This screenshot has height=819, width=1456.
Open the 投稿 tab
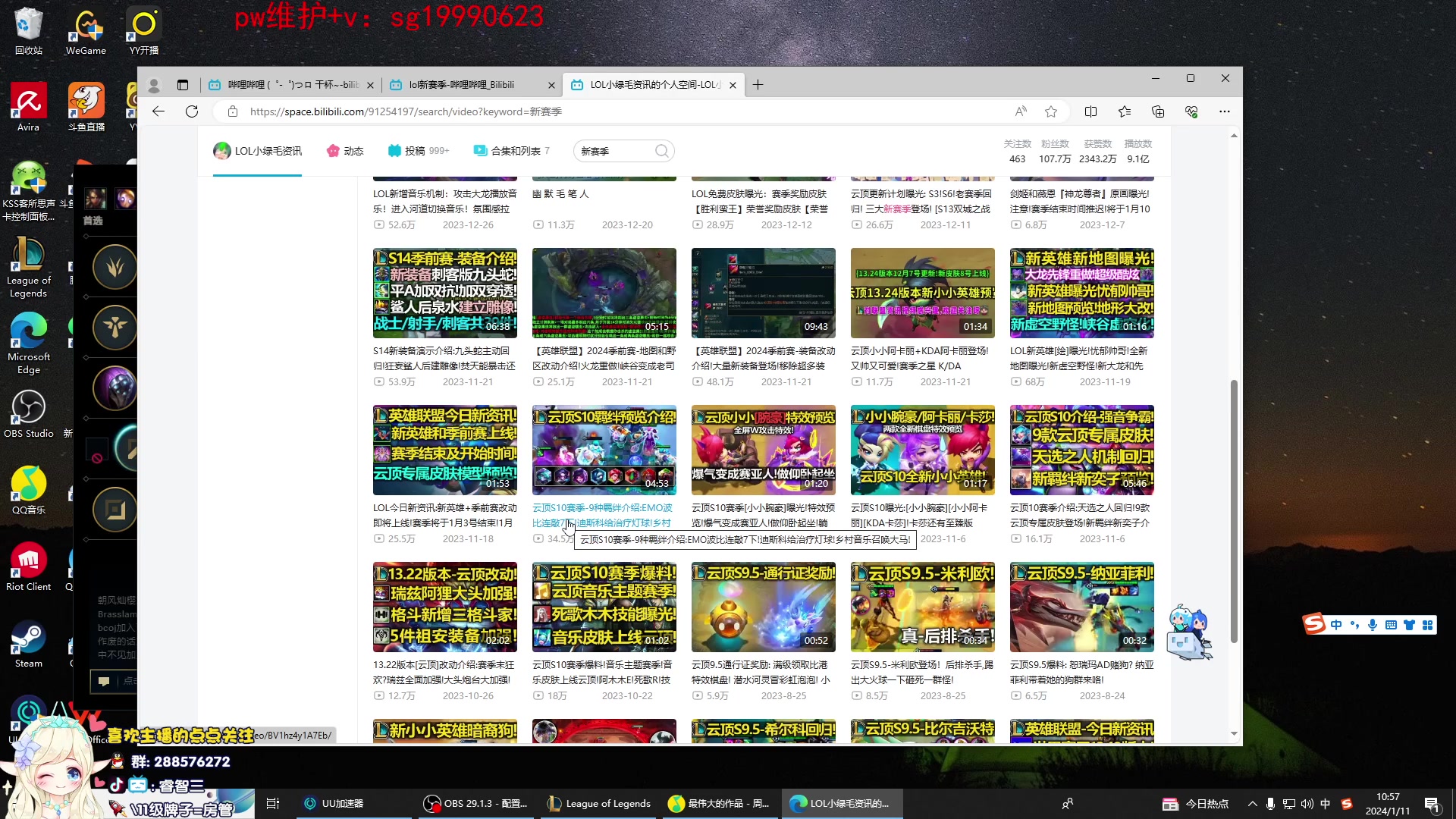pyautogui.click(x=418, y=151)
